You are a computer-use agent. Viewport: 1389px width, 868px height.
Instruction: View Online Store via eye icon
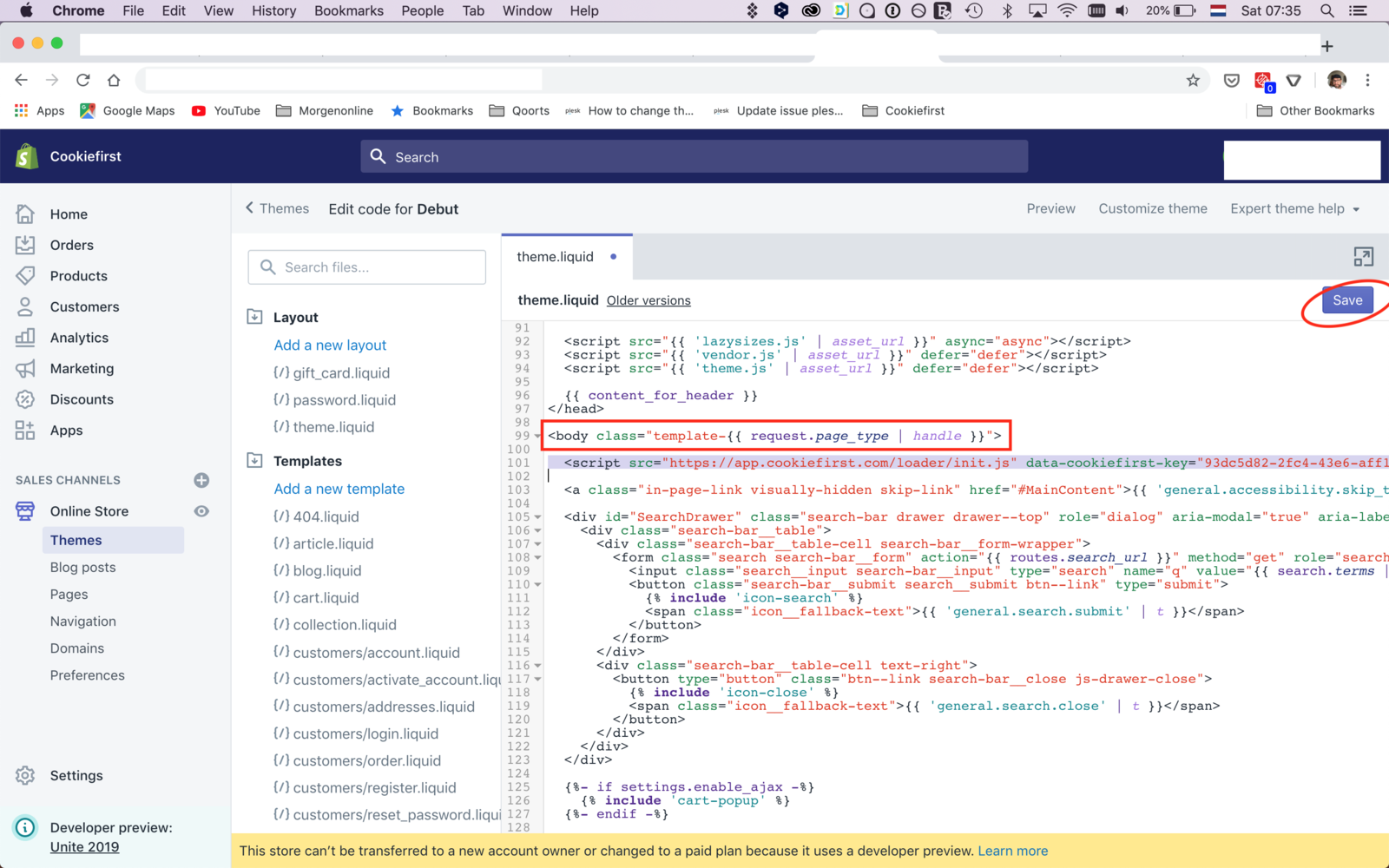click(201, 511)
